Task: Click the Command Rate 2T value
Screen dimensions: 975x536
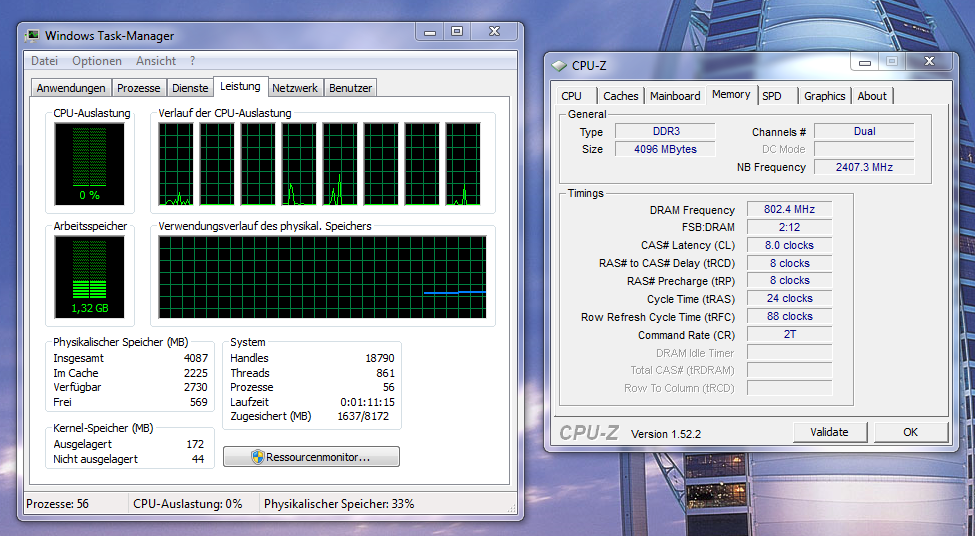Action: 789,335
